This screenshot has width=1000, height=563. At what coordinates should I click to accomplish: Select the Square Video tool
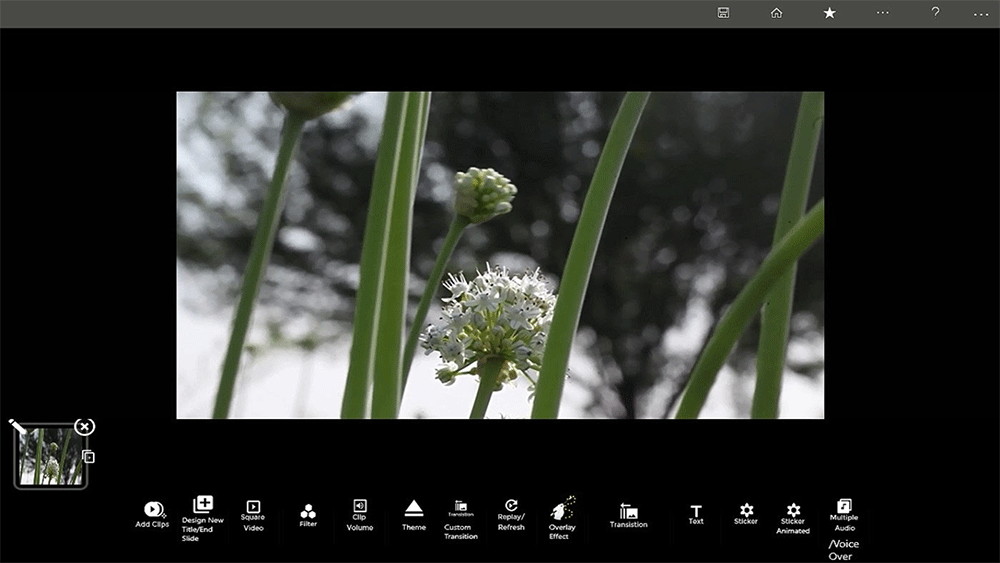[x=253, y=507]
